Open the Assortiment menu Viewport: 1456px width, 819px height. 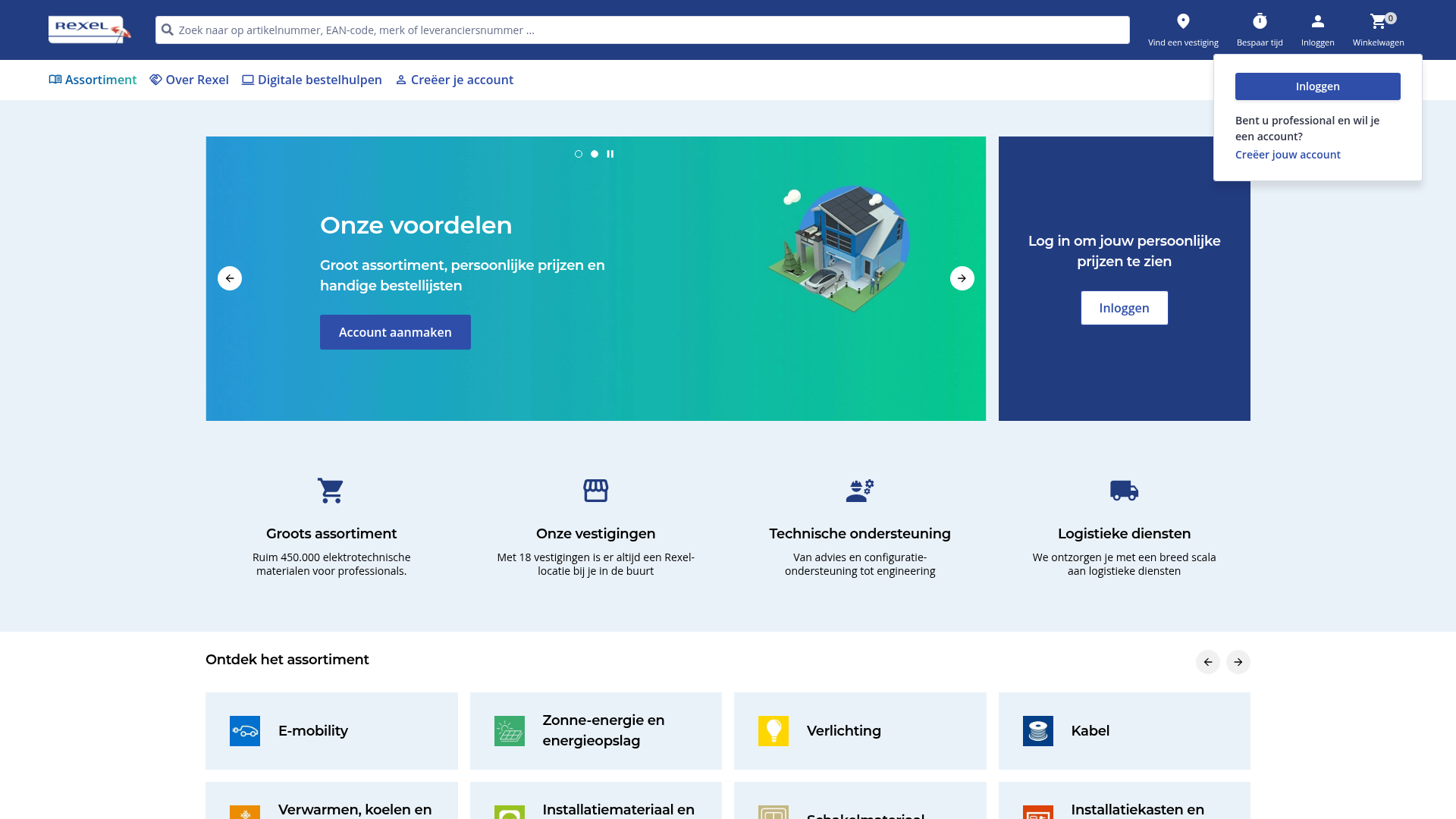click(x=93, y=80)
